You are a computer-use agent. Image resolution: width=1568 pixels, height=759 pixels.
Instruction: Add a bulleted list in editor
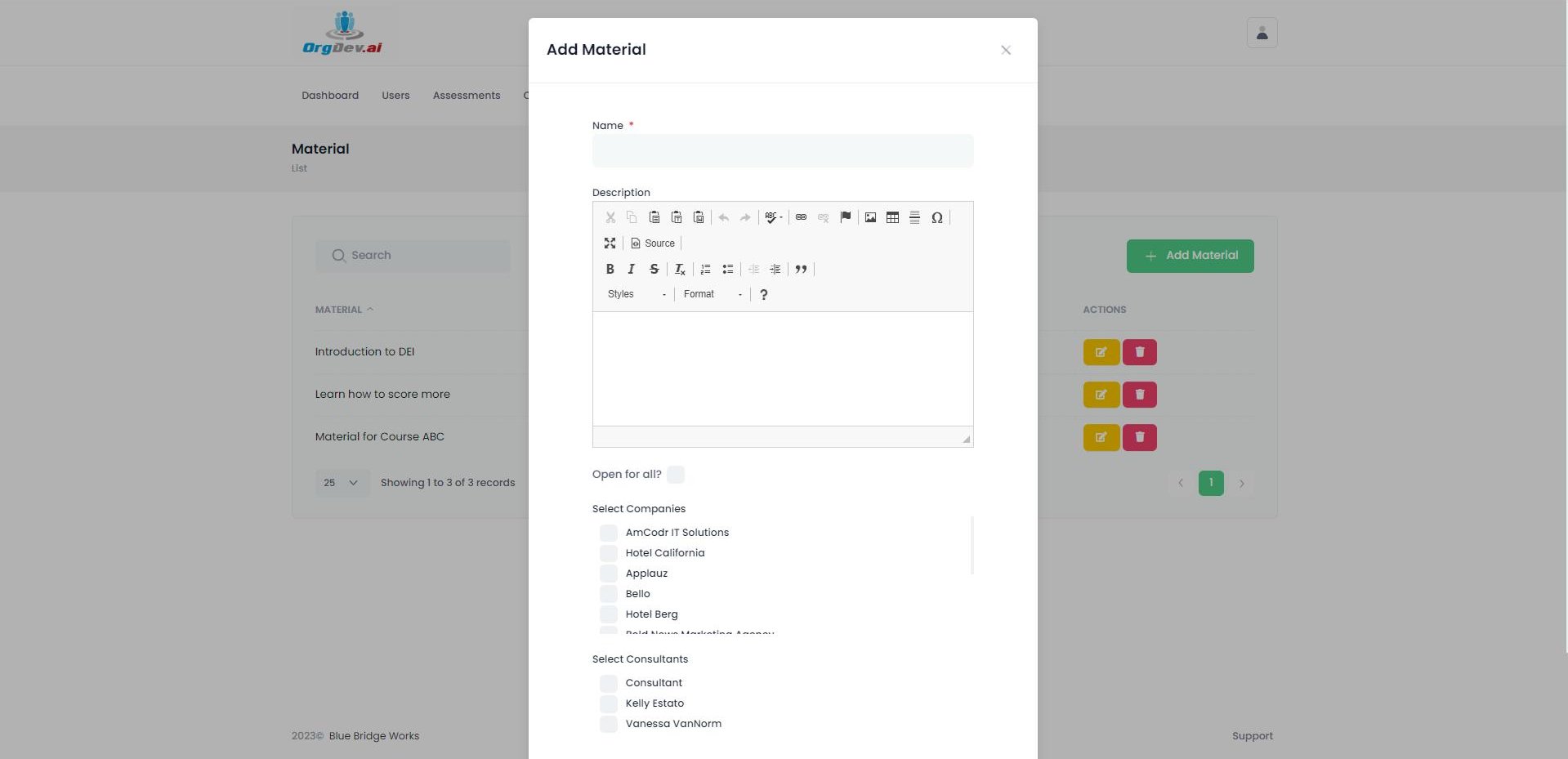click(727, 269)
